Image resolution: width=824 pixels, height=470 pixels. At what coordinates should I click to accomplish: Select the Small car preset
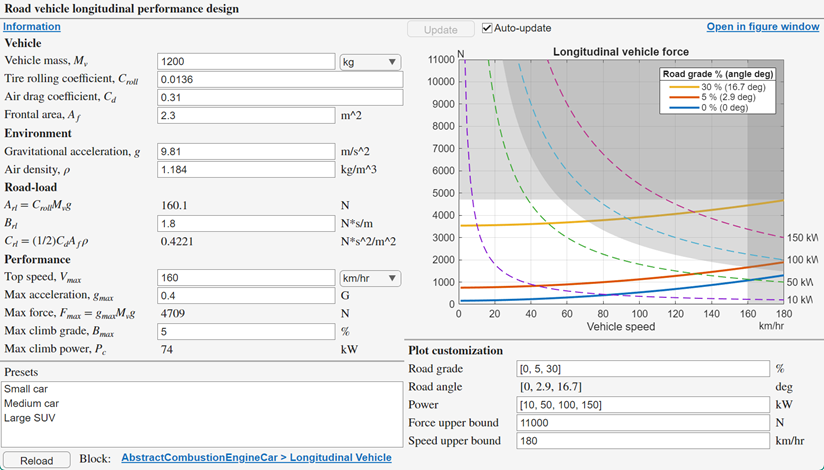(26, 389)
